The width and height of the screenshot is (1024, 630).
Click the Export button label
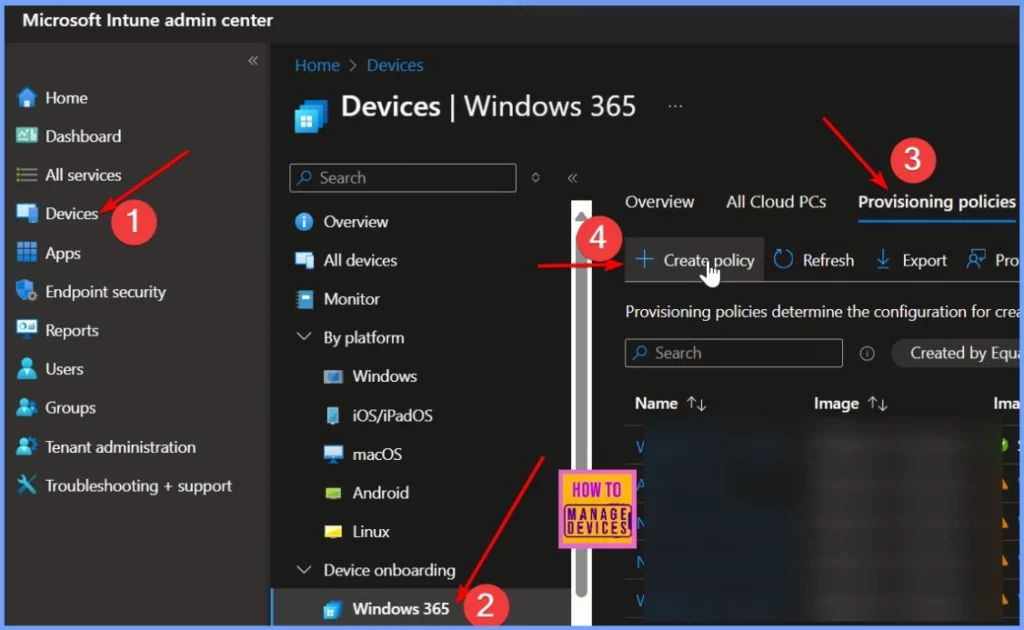(924, 260)
